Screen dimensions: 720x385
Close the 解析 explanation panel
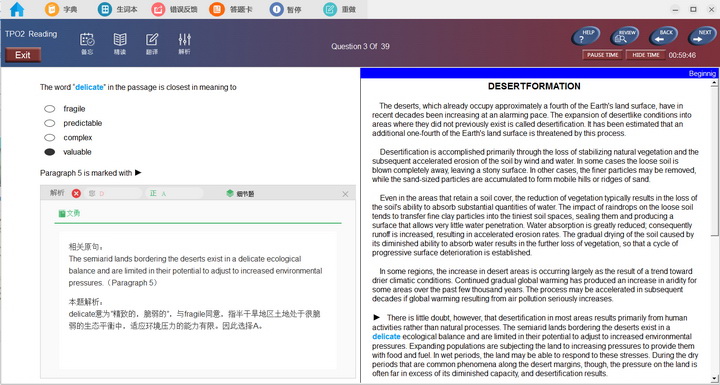(x=345, y=194)
